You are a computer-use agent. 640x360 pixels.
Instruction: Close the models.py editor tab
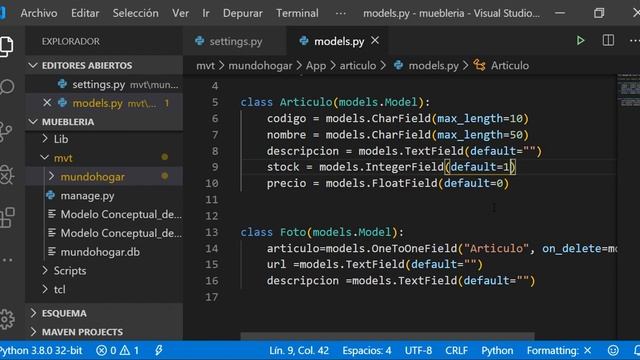click(375, 40)
